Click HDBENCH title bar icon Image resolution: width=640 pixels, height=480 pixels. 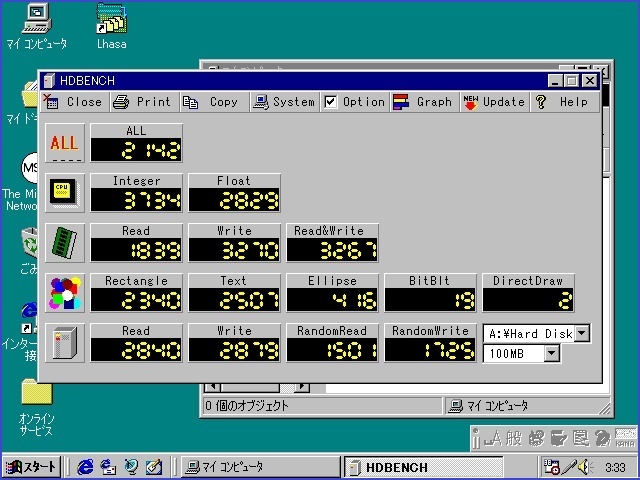[x=49, y=81]
